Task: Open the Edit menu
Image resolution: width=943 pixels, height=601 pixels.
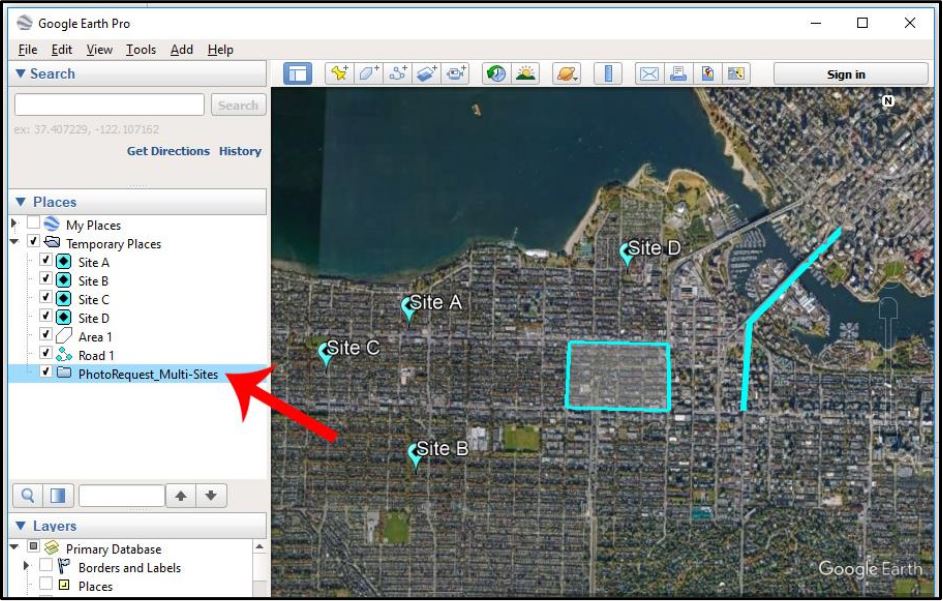Action: click(61, 50)
